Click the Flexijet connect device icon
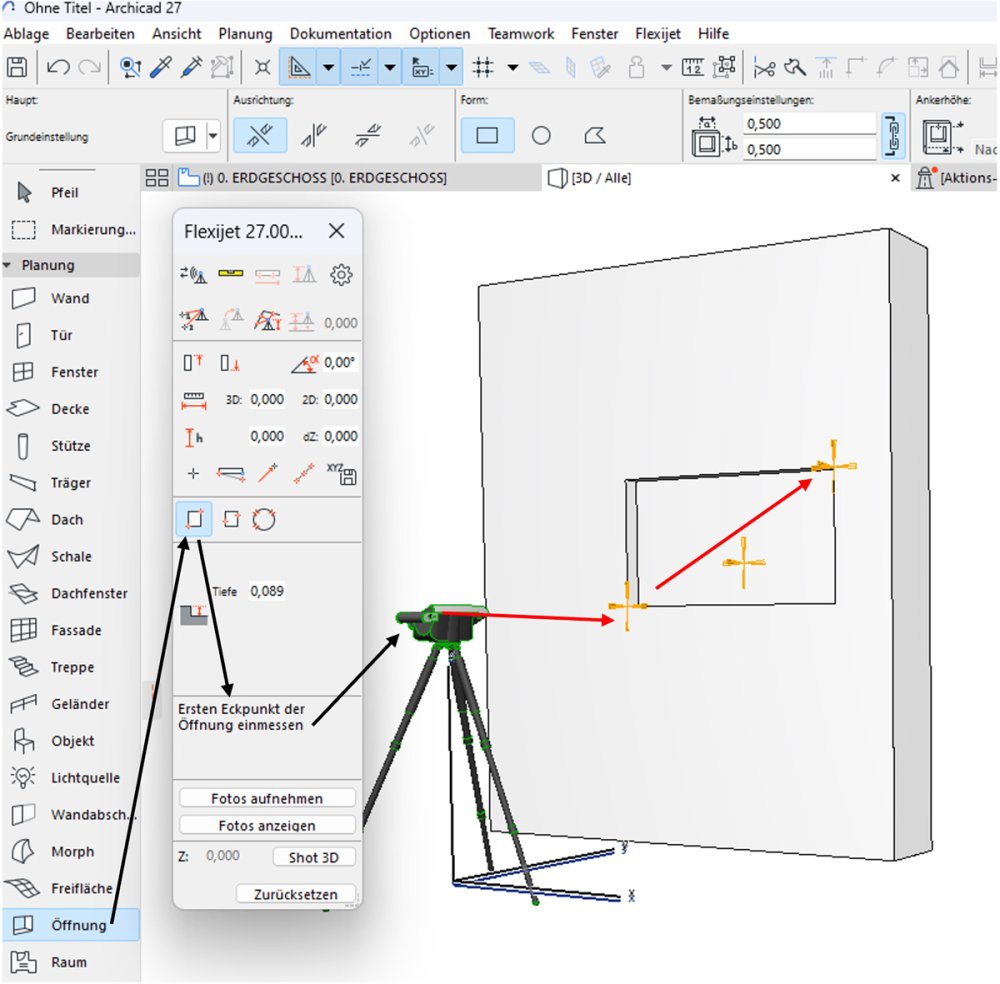This screenshot has width=1000, height=984. pos(193,275)
